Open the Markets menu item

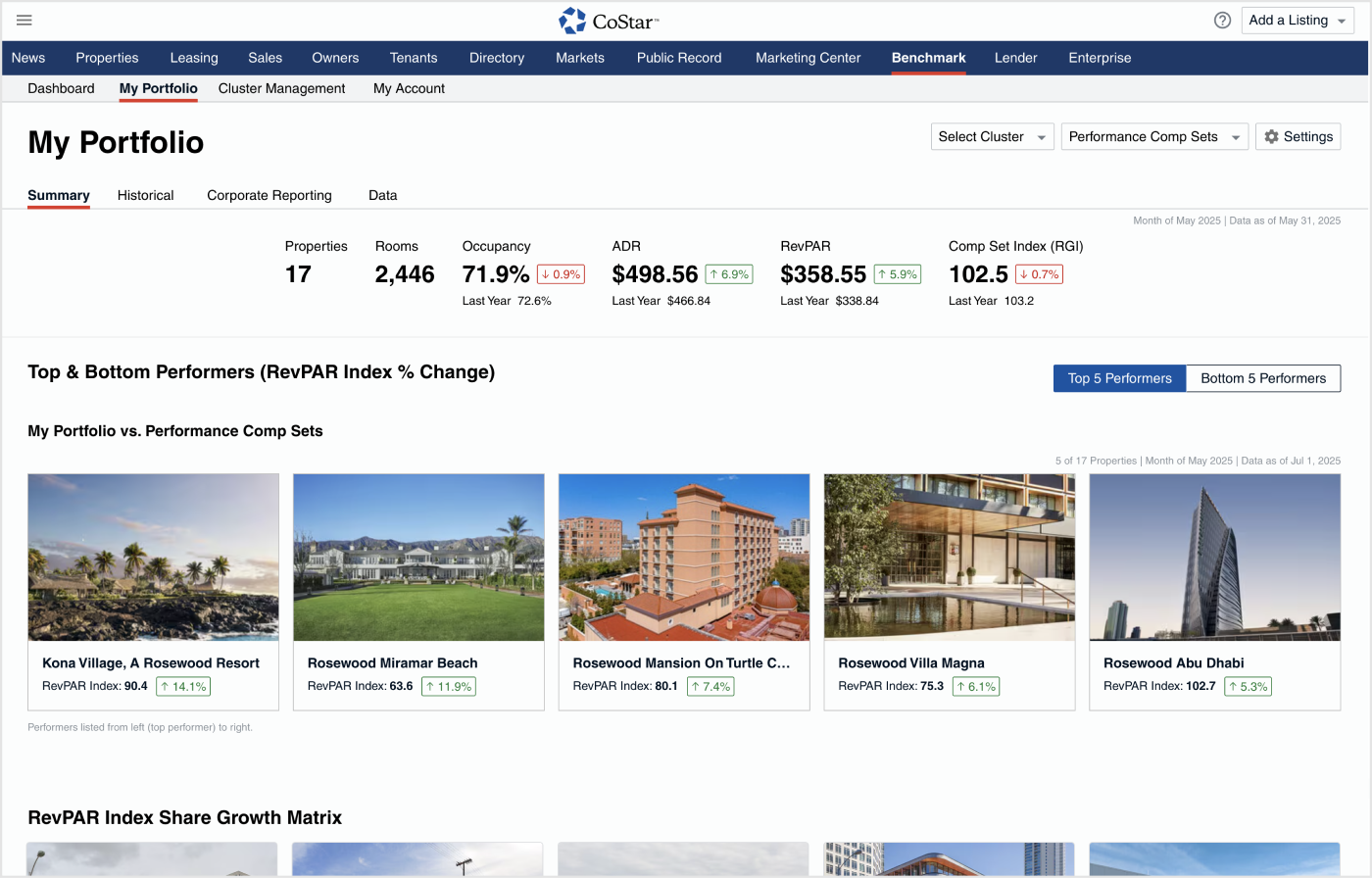click(579, 58)
